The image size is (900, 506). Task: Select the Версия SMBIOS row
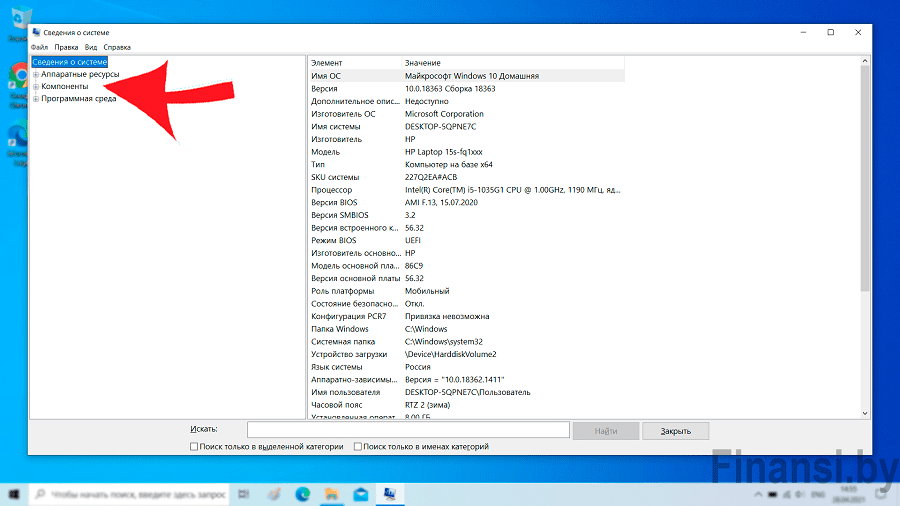pos(466,215)
